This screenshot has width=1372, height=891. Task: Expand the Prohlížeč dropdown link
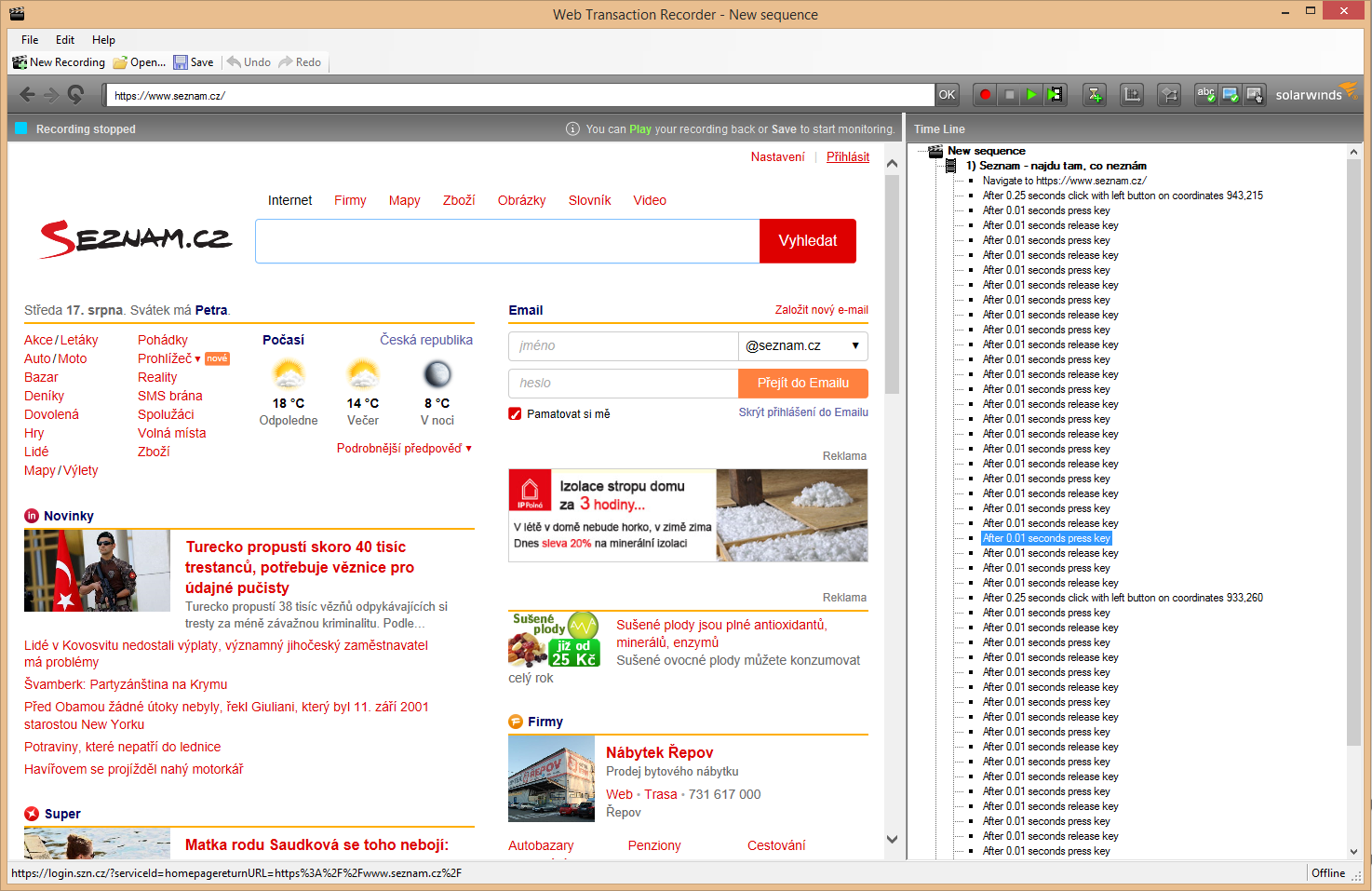[169, 358]
